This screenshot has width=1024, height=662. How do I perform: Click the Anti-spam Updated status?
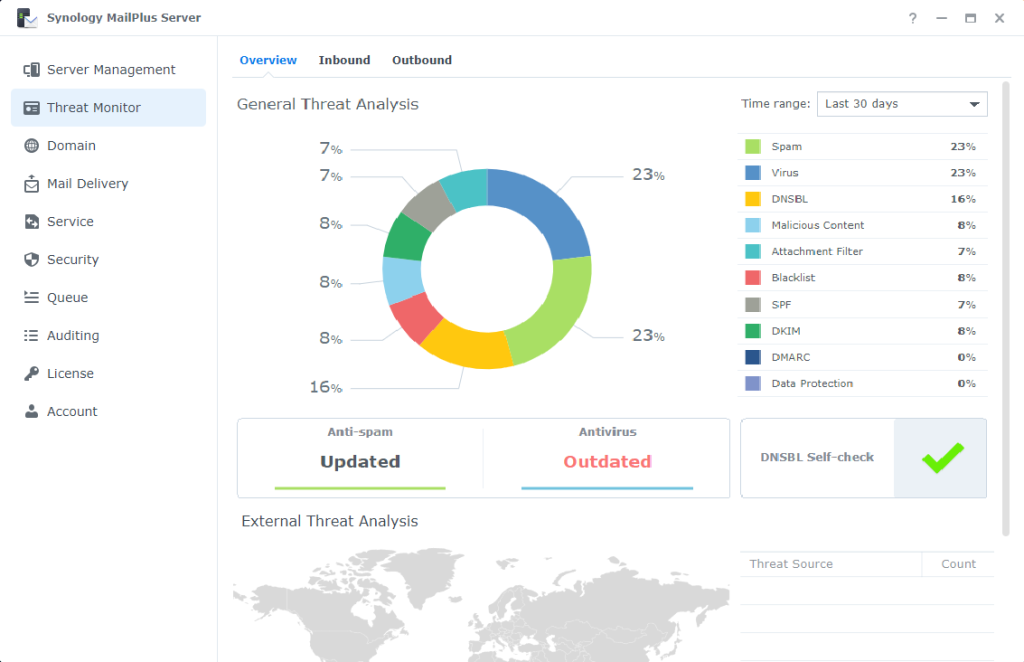pos(360,462)
